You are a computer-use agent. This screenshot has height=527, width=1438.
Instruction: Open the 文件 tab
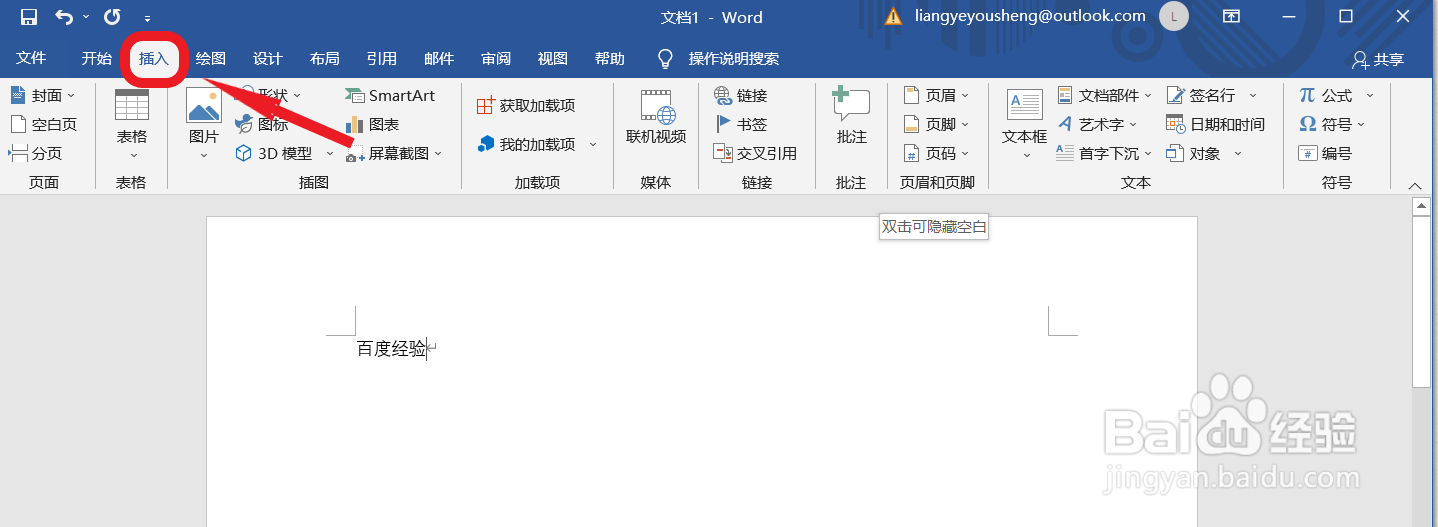point(31,59)
